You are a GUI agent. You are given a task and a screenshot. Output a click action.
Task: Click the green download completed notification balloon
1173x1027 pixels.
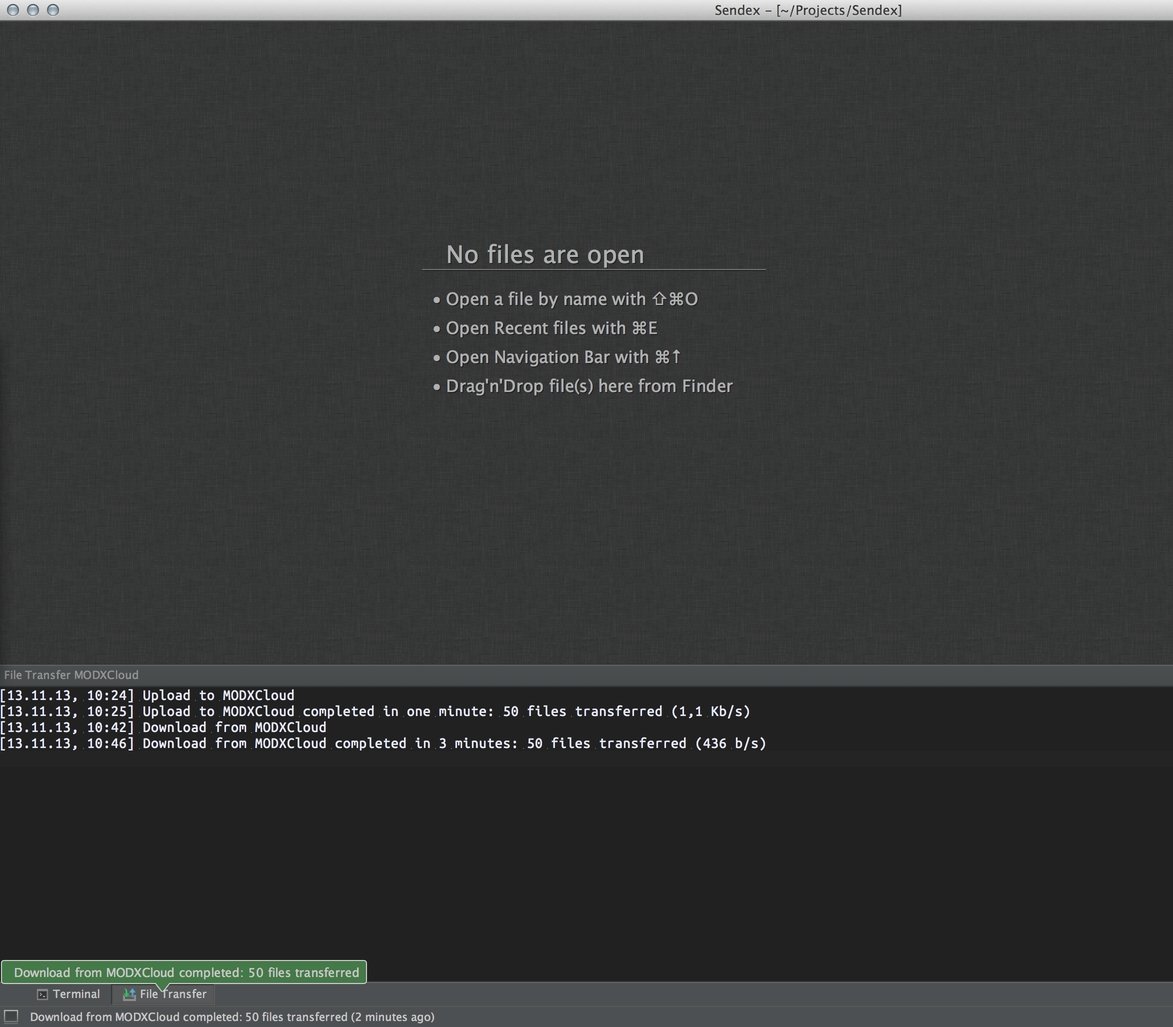[185, 972]
